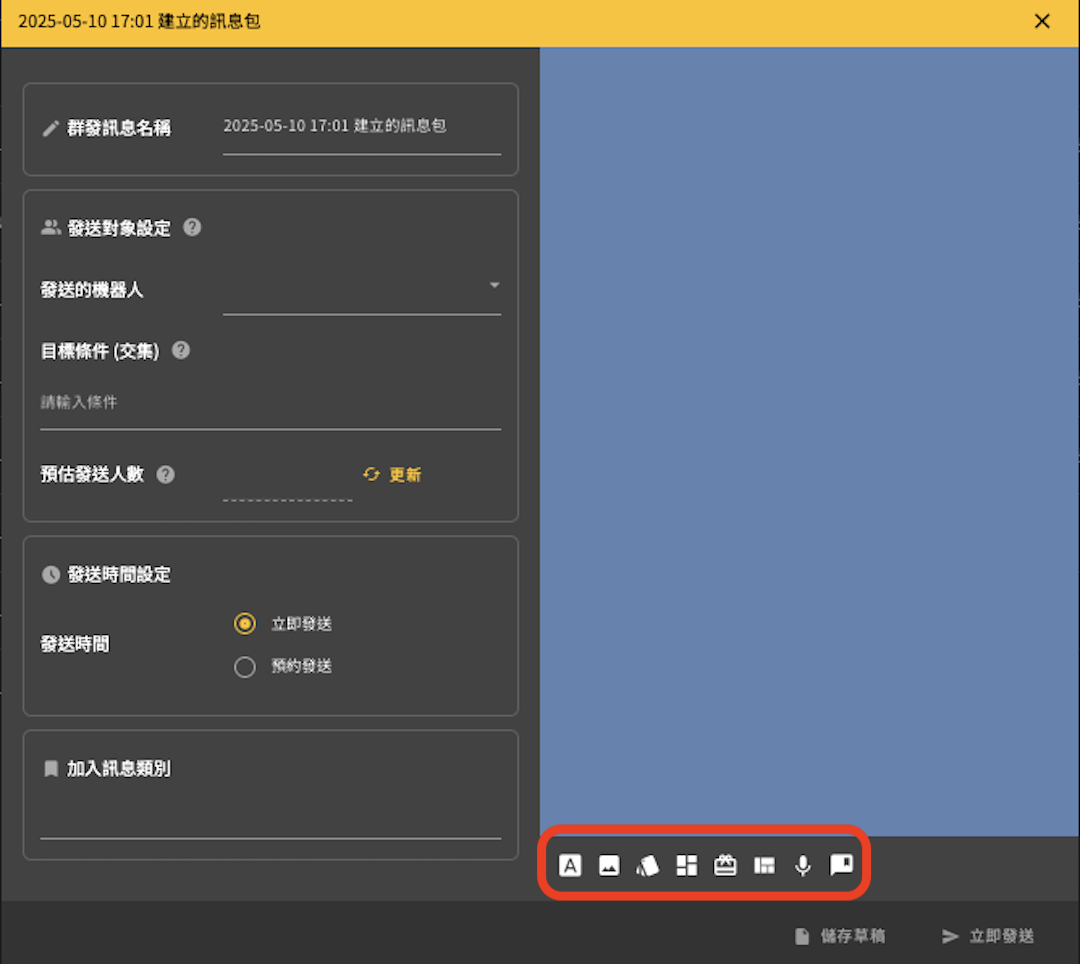Add a coupon gift message
Viewport: 1080px width, 964px height.
(x=725, y=865)
